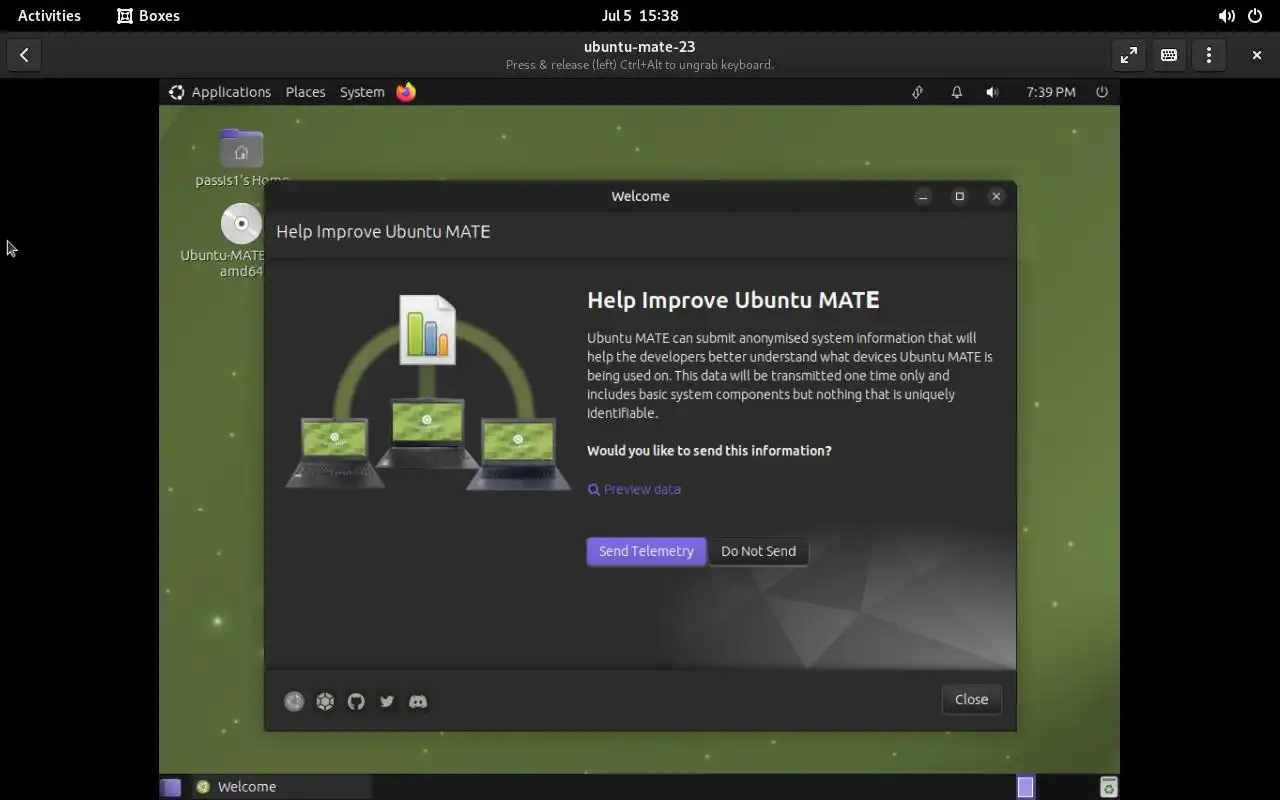Image resolution: width=1280 pixels, height=800 pixels.
Task: Click the 'ubuntu-mate-23' box title
Action: click(x=640, y=46)
